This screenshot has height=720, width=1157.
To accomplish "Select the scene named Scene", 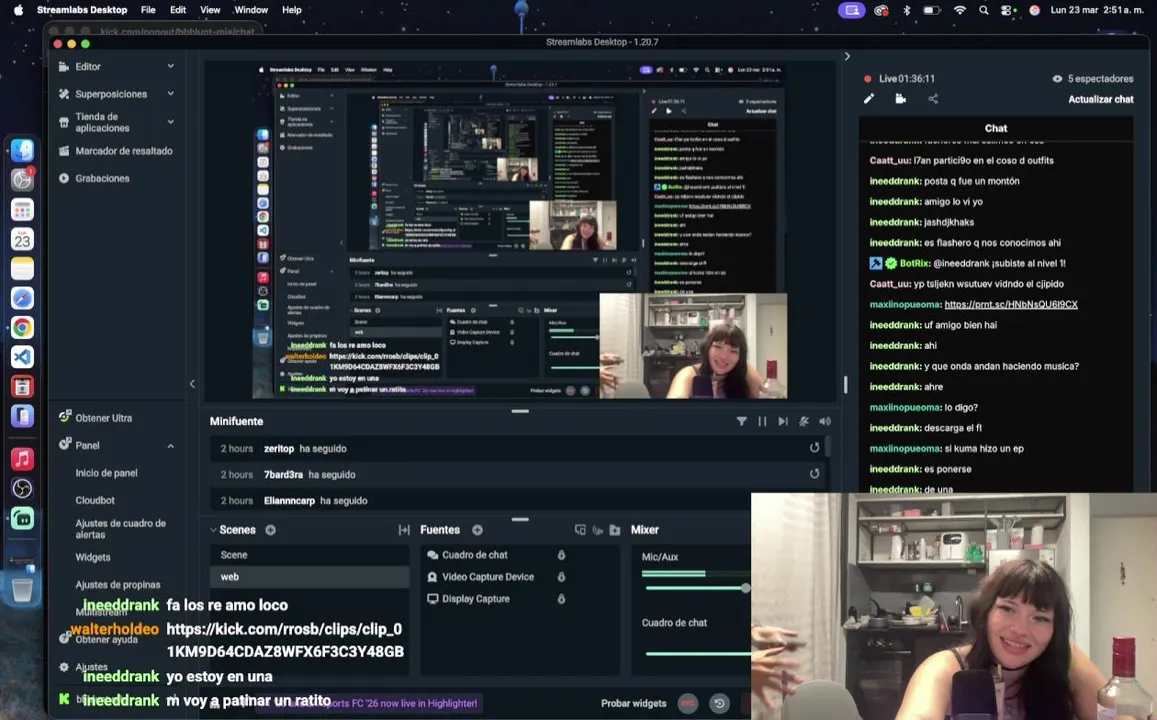I will click(310, 555).
